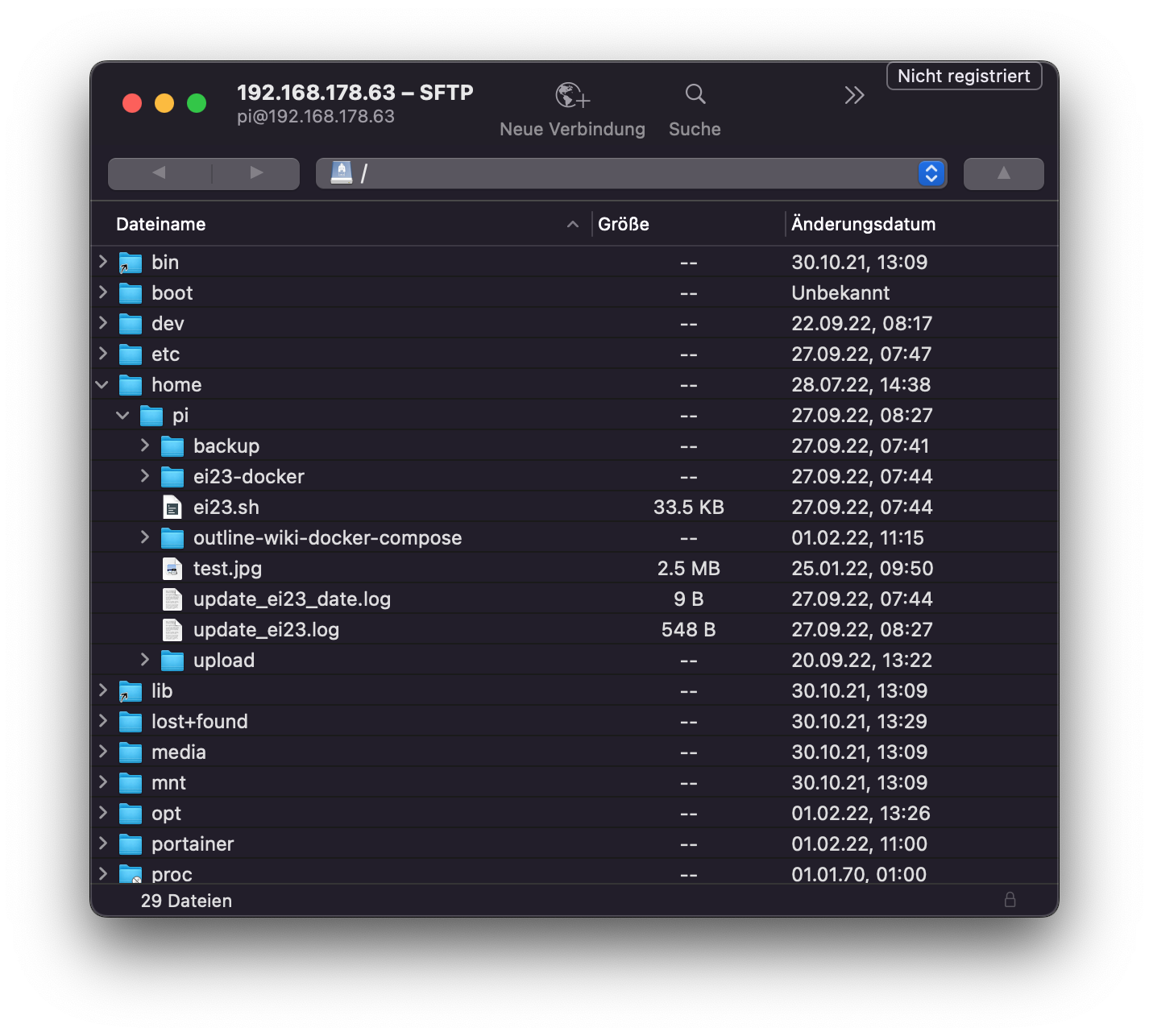Show more toolbar items via double chevron
This screenshot has height=1036, width=1149.
click(854, 96)
